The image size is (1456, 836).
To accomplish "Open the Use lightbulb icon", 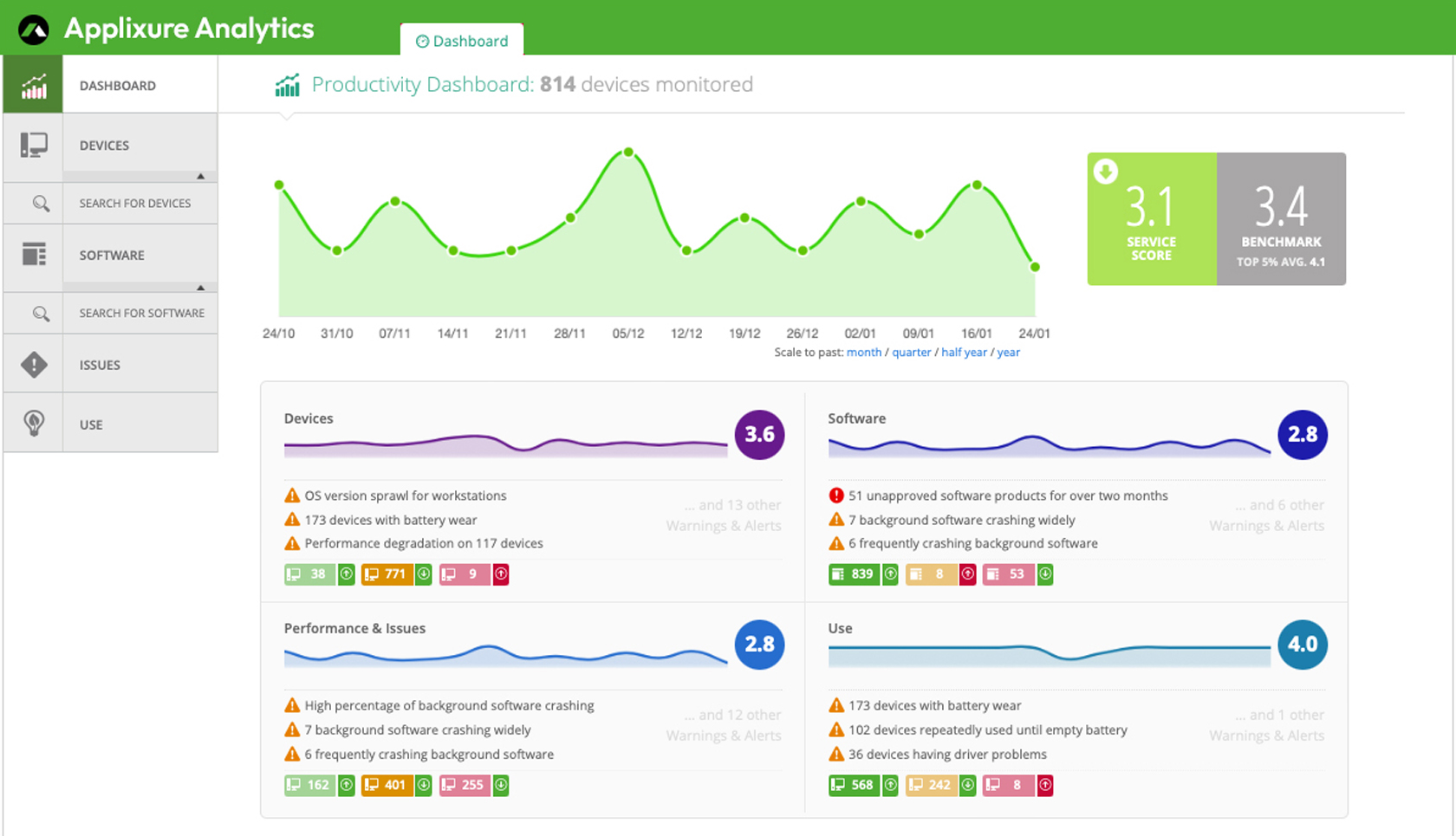I will click(34, 424).
